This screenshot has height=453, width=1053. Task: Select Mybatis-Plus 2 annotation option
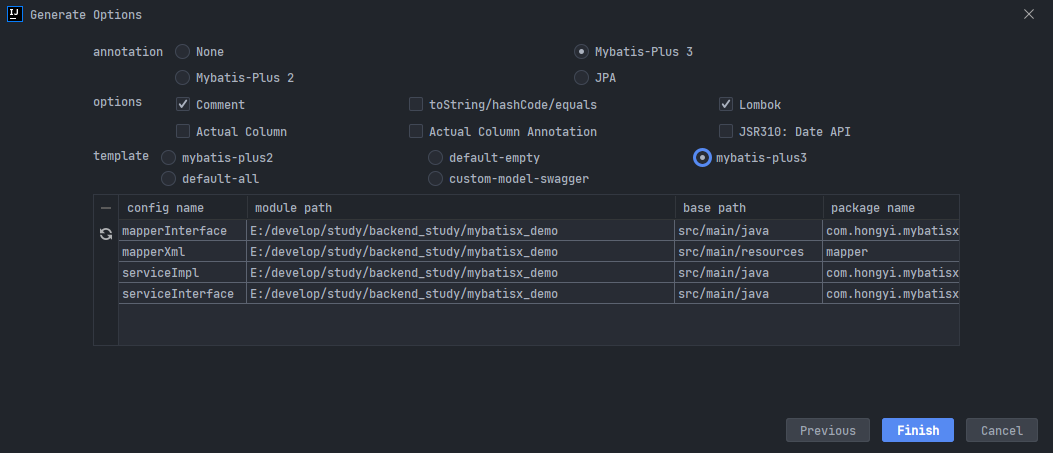coord(182,78)
